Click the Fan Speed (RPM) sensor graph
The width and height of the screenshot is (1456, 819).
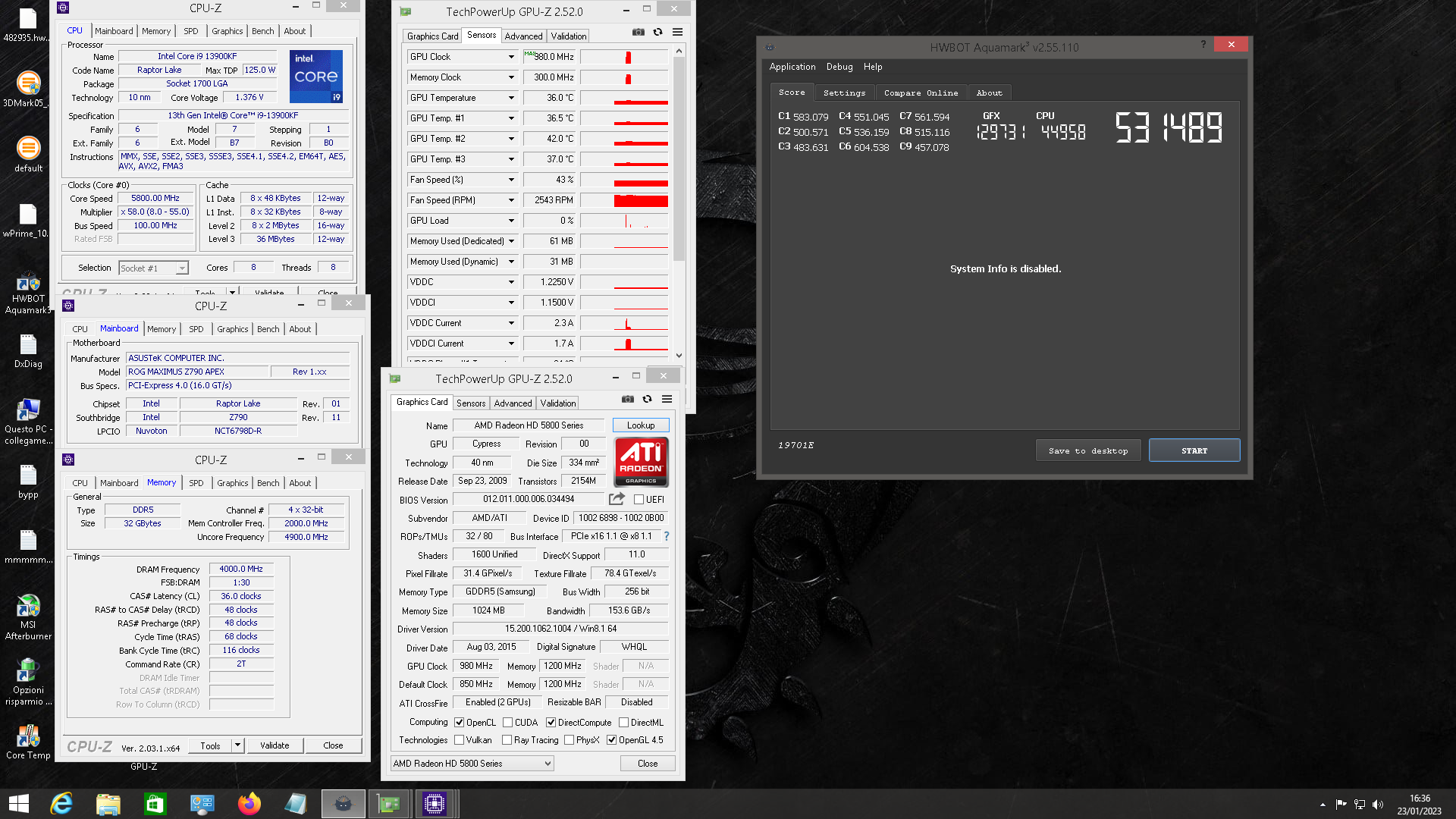click(x=624, y=200)
